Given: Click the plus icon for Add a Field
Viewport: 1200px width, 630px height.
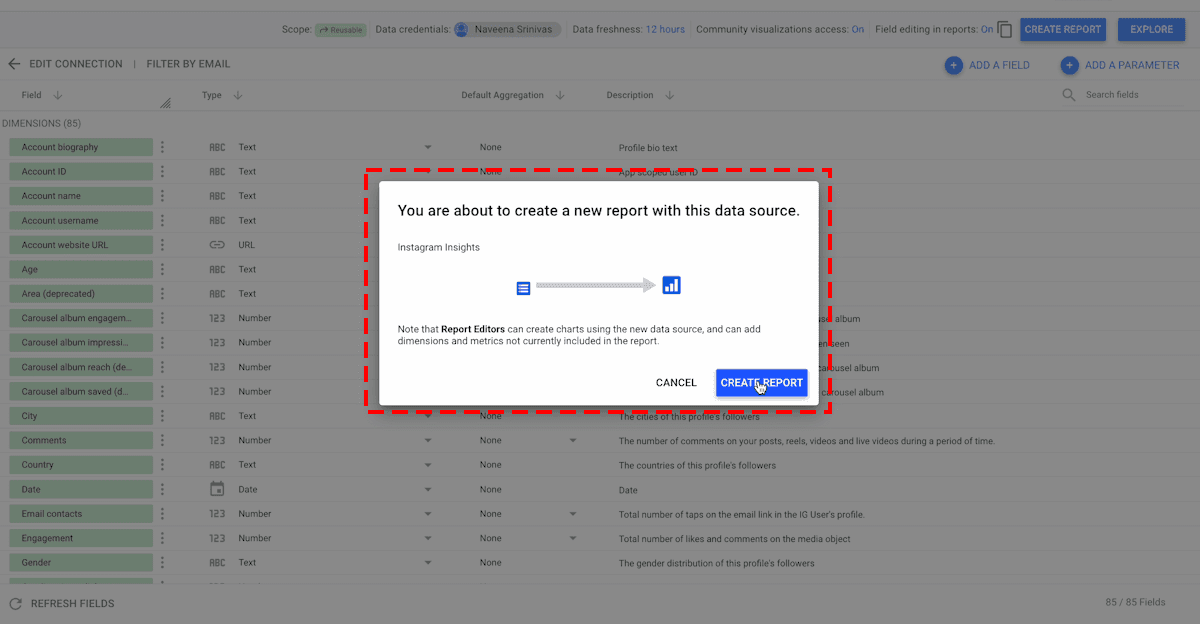Looking at the screenshot, I should (954, 65).
